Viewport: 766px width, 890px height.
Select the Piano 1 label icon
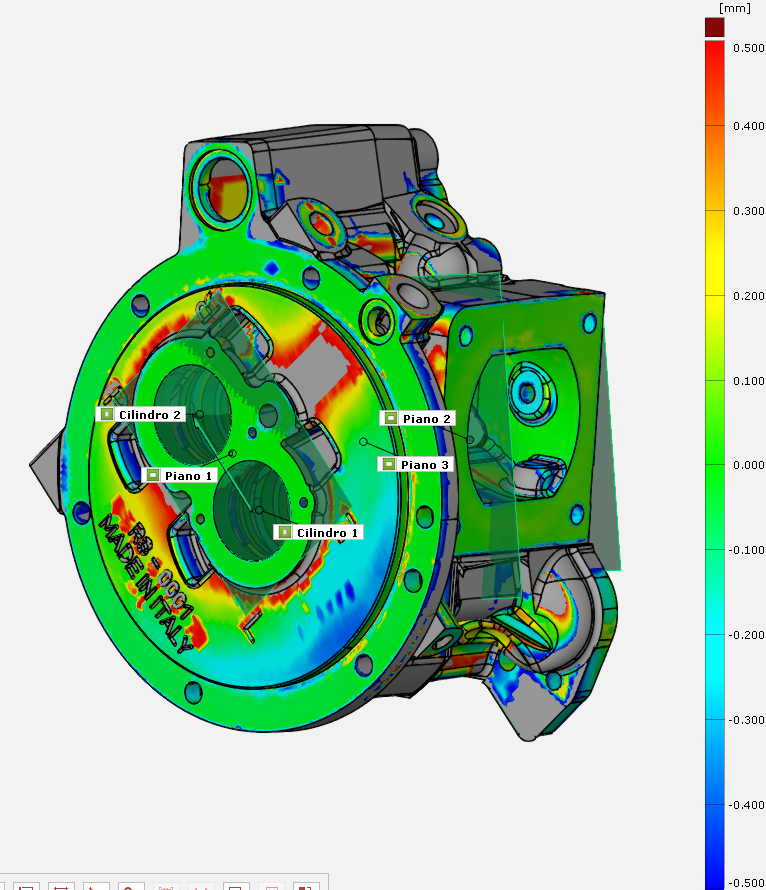point(153,475)
